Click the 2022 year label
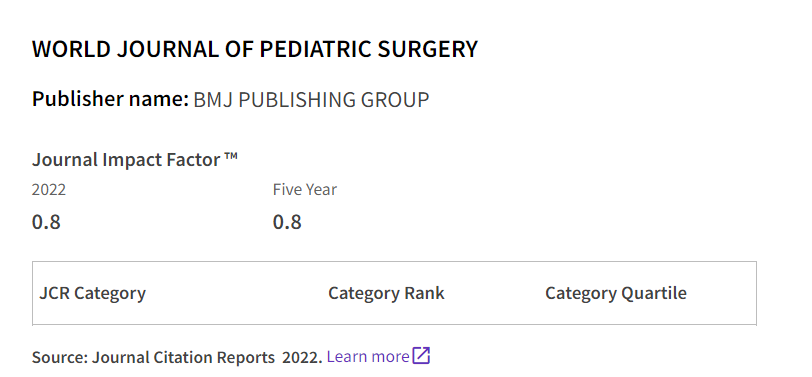Screen dimensions: 812x377 click(x=49, y=190)
